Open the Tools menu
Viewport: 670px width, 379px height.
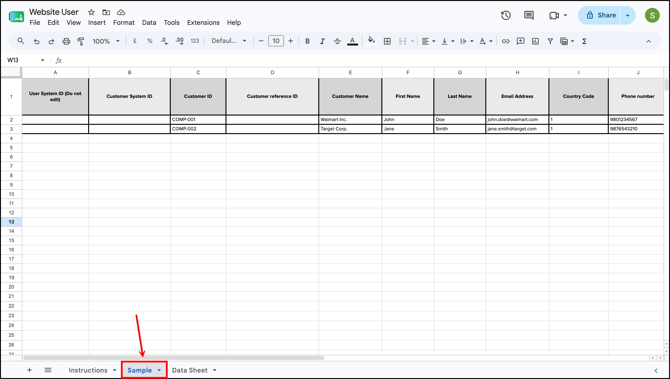[171, 23]
